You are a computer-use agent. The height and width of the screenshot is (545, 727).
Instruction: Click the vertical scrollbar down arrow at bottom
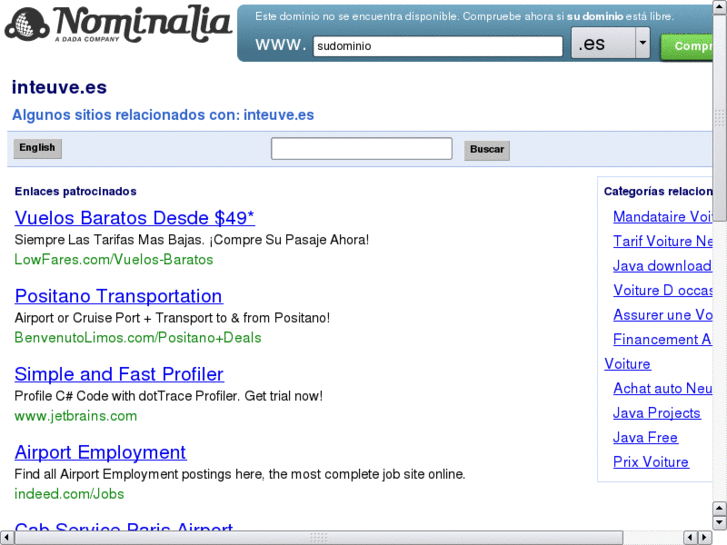[x=720, y=522]
